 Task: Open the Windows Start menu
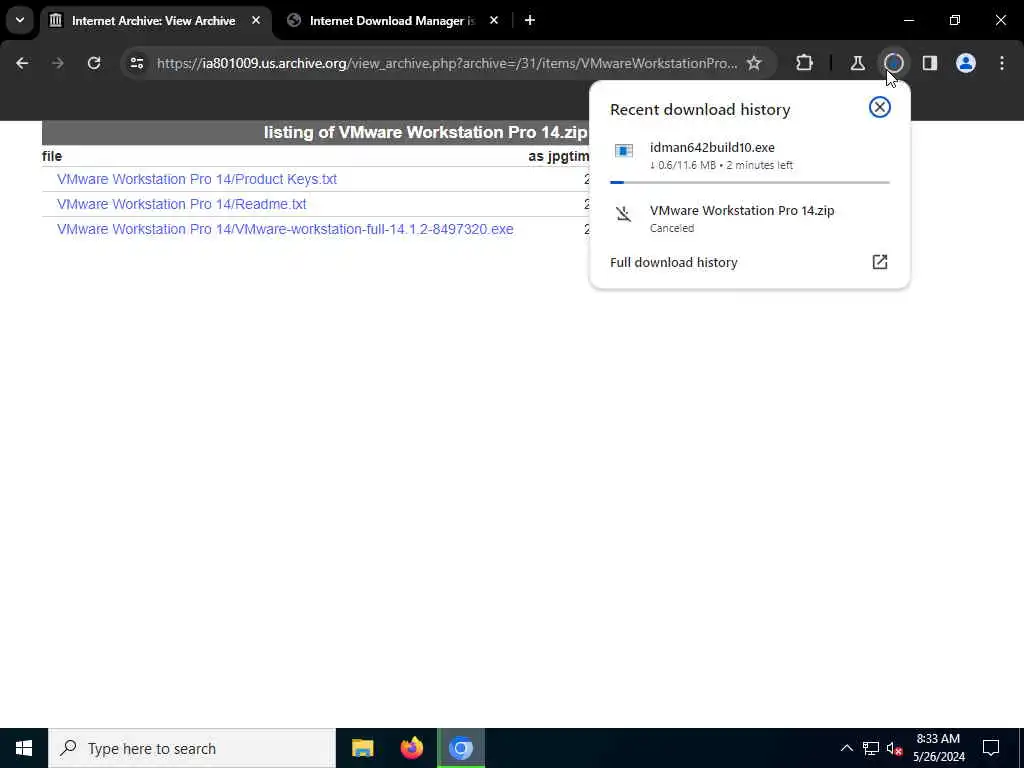[x=24, y=748]
